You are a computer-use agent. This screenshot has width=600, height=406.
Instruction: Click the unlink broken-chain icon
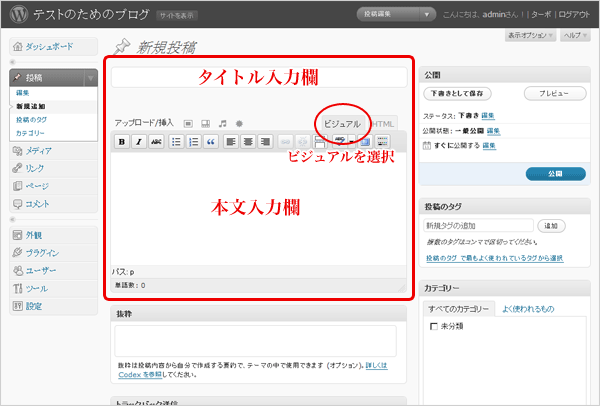pos(302,142)
